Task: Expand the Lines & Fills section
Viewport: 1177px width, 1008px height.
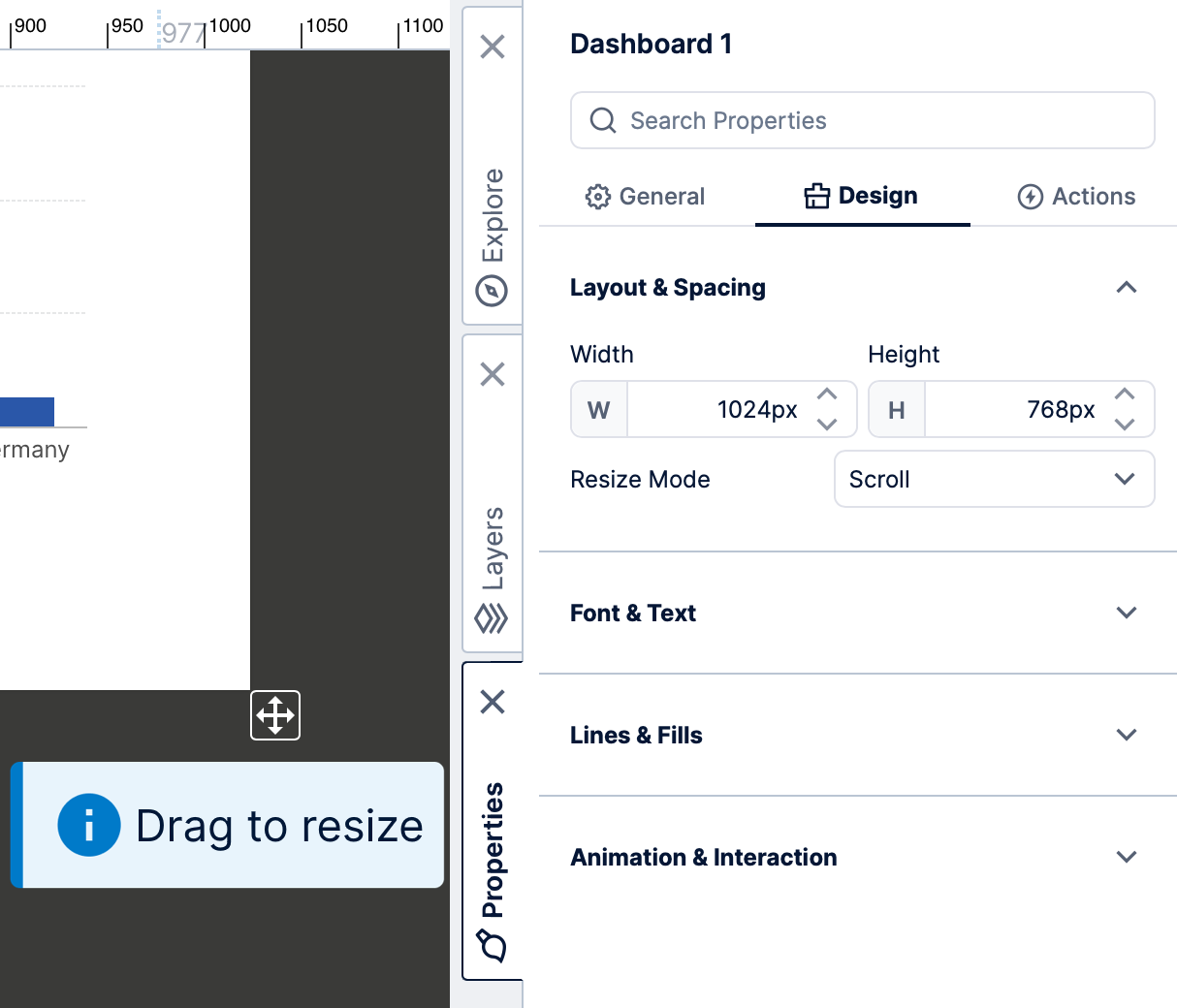Action: pyautogui.click(x=1126, y=736)
